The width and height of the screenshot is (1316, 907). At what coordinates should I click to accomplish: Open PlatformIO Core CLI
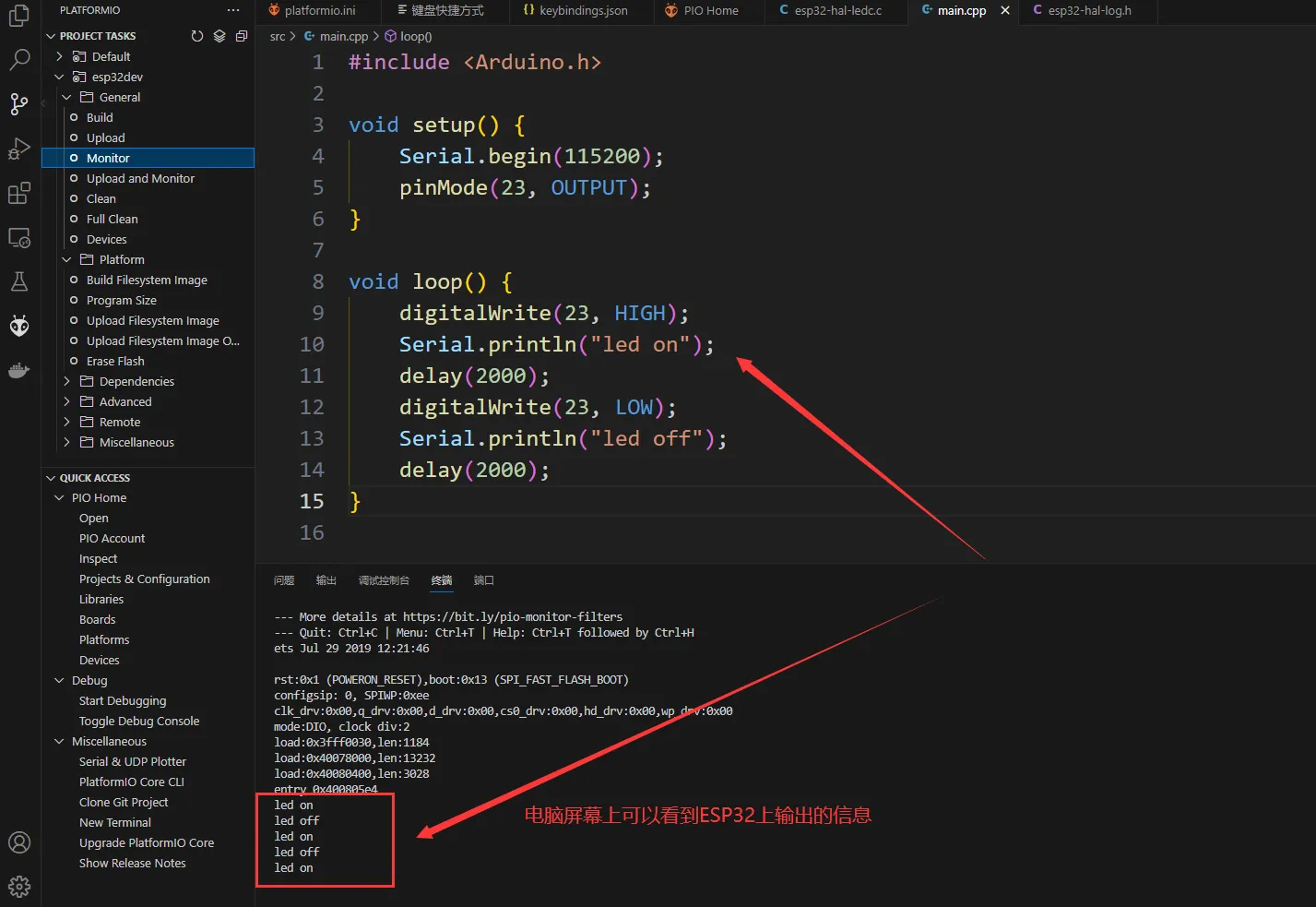pos(131,782)
